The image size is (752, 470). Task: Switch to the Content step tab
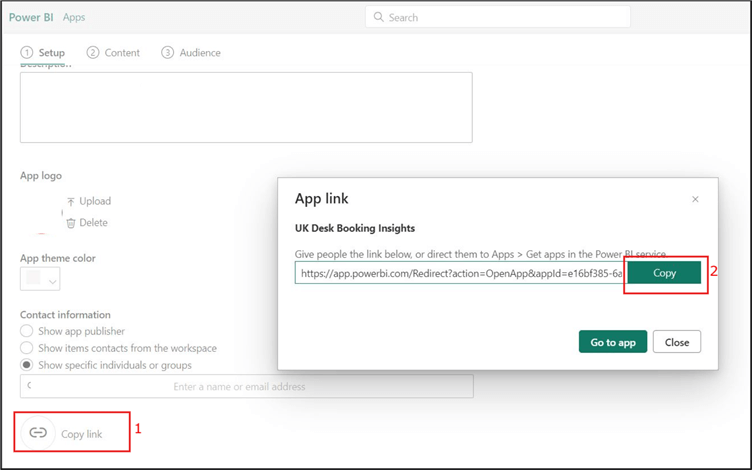point(113,53)
